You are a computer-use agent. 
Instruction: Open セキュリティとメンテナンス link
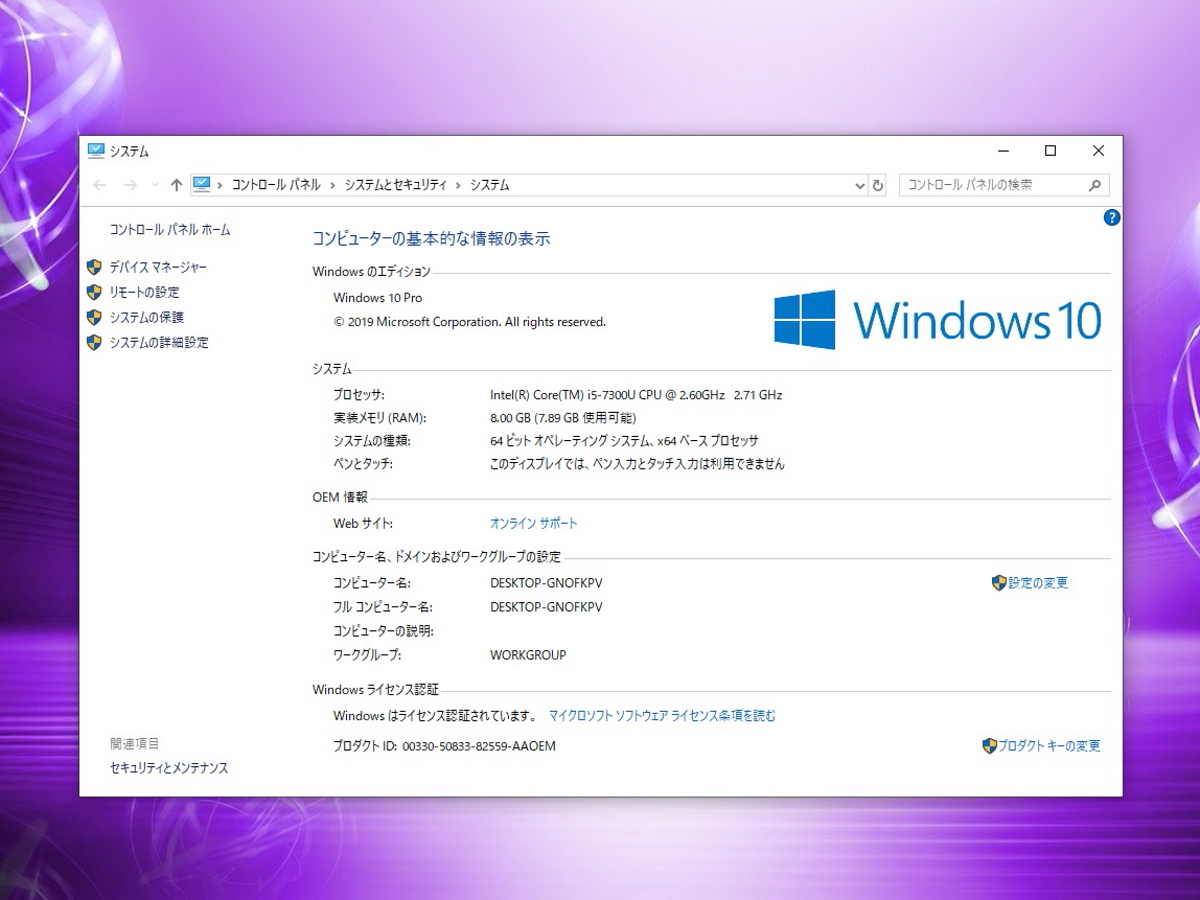[169, 768]
